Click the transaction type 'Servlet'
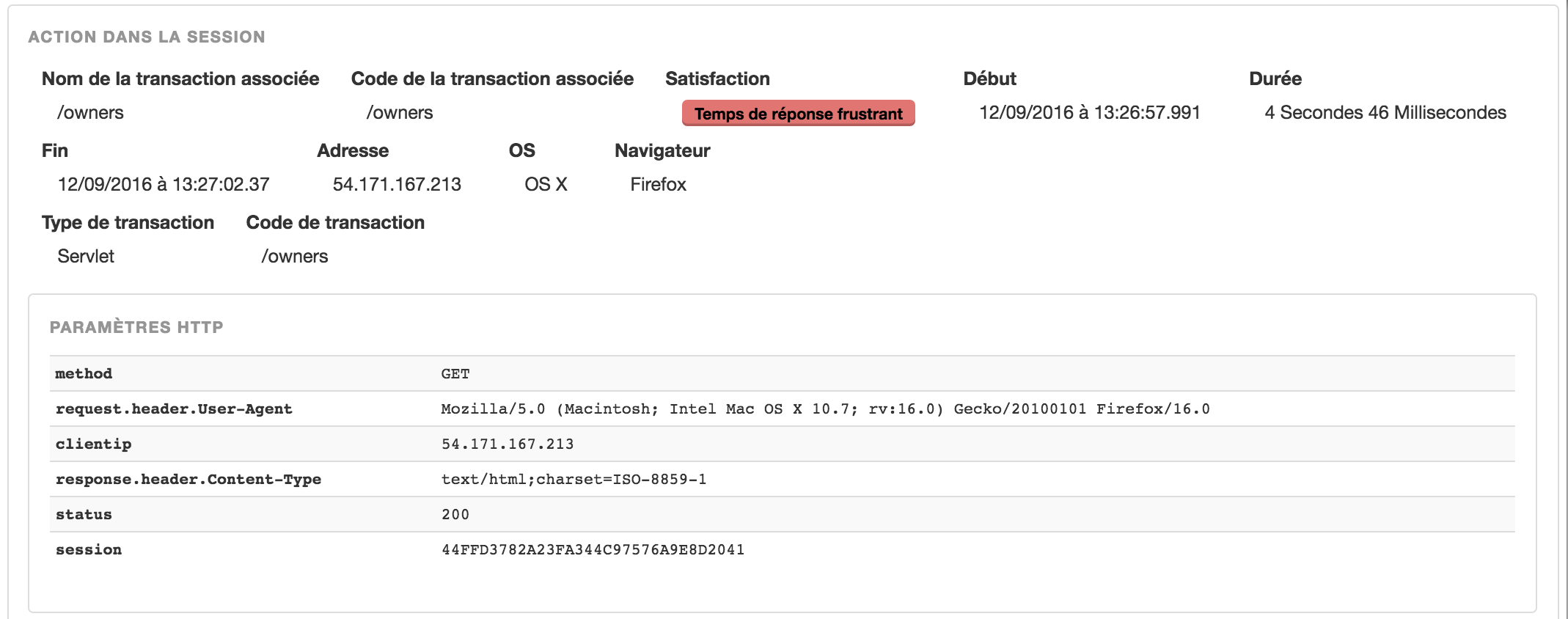Image resolution: width=1568 pixels, height=619 pixels. pos(86,256)
